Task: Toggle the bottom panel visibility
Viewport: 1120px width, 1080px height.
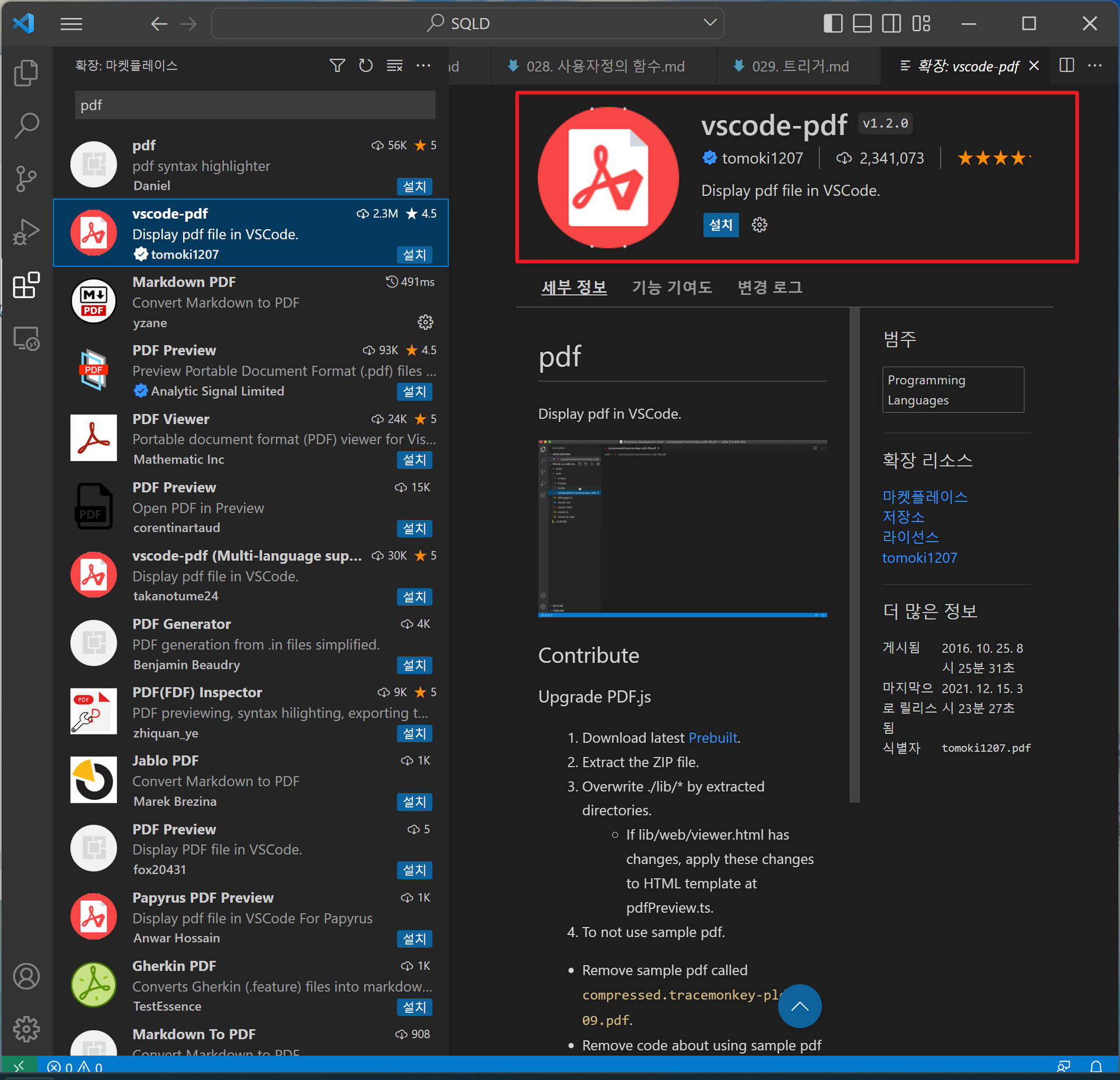Action: pyautogui.click(x=862, y=23)
